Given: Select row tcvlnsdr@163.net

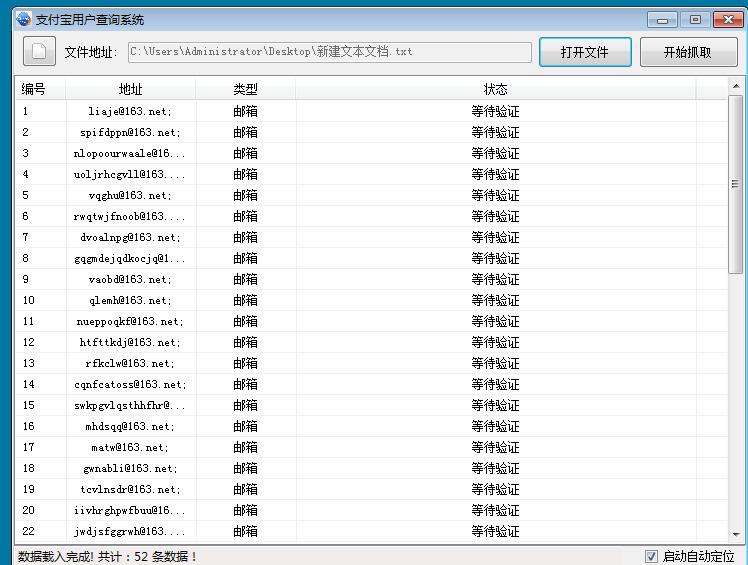Looking at the screenshot, I should (x=372, y=489).
